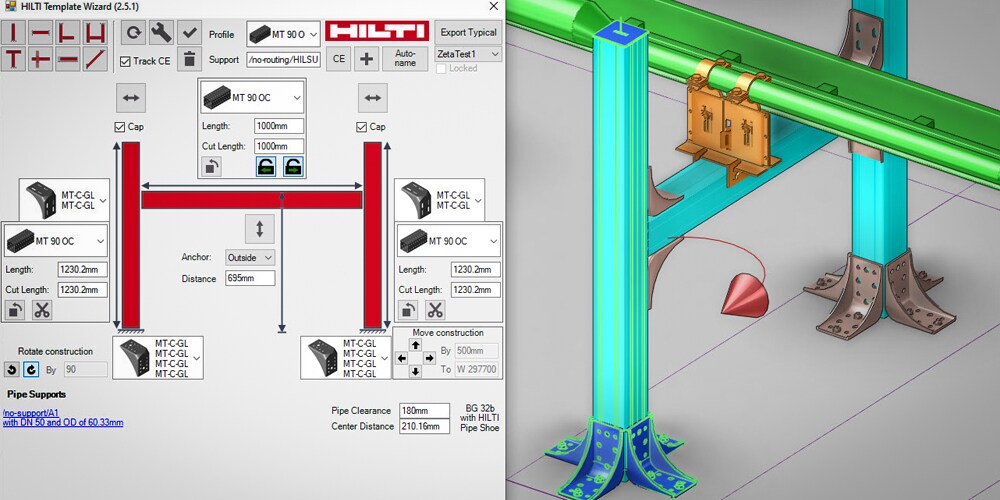Screen dimensions: 1000x500
Task: Click rotate icon in top beam panel
Action: [211, 167]
